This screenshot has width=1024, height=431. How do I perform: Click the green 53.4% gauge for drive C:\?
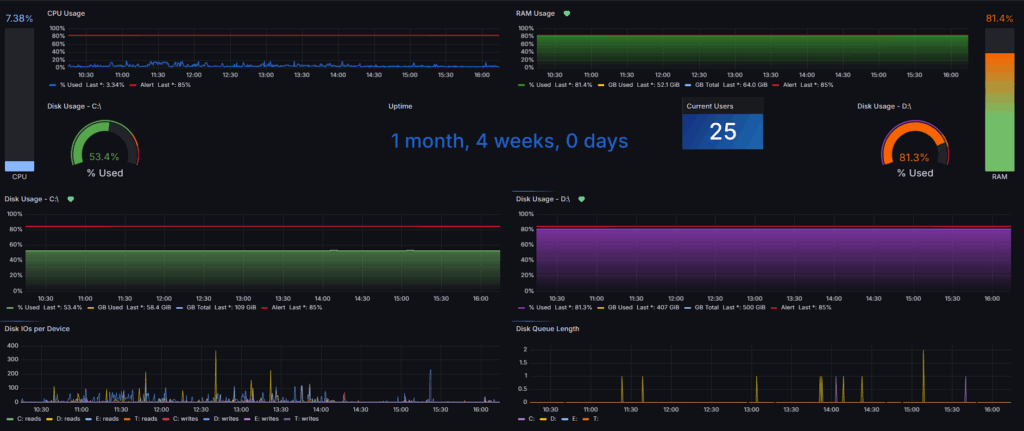pos(104,147)
